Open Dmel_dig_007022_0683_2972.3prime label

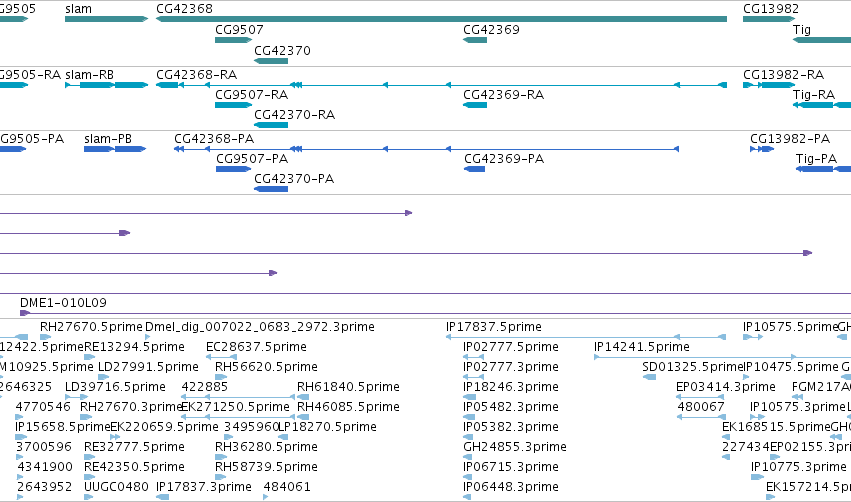pyautogui.click(x=260, y=327)
